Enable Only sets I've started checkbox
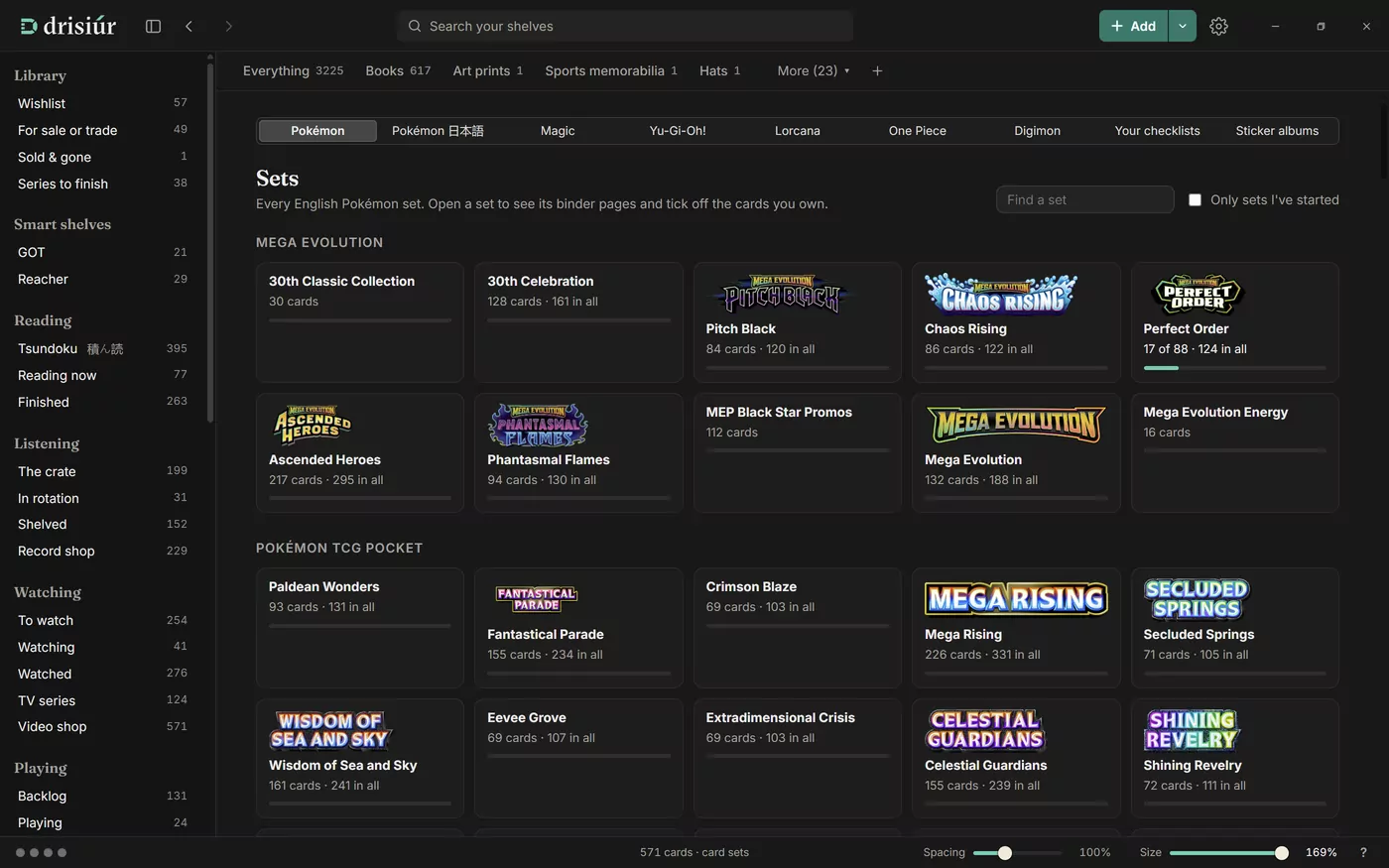The width and height of the screenshot is (1389, 868). pos(1195,199)
